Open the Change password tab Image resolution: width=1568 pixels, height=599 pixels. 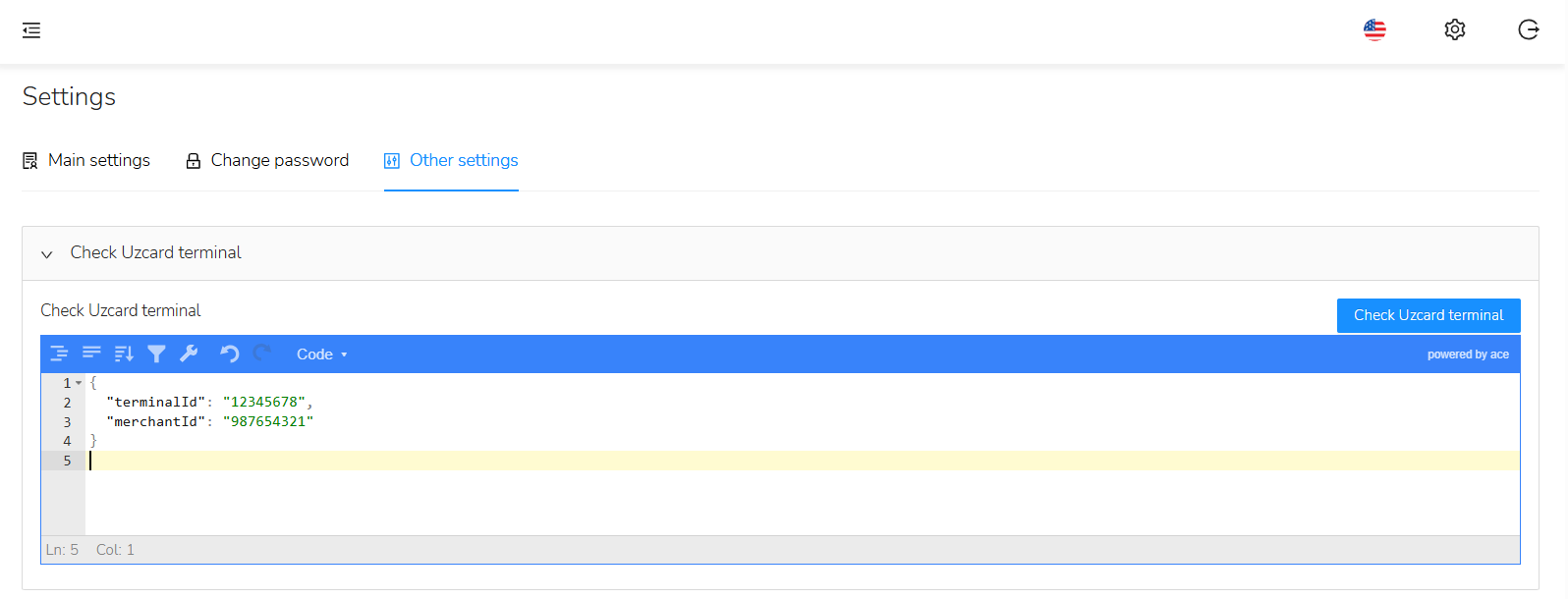(x=267, y=161)
